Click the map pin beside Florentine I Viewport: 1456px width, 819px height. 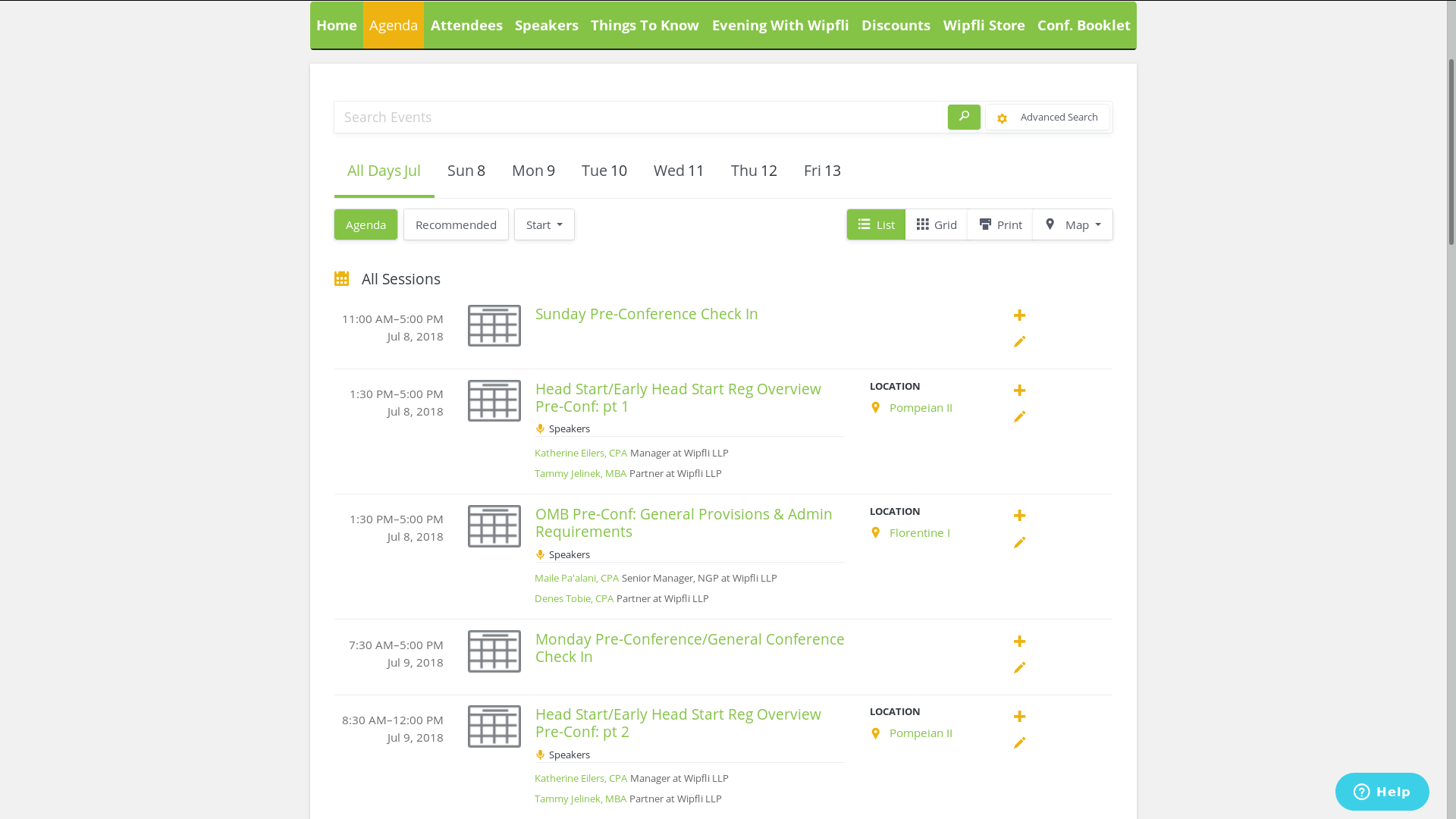876,533
